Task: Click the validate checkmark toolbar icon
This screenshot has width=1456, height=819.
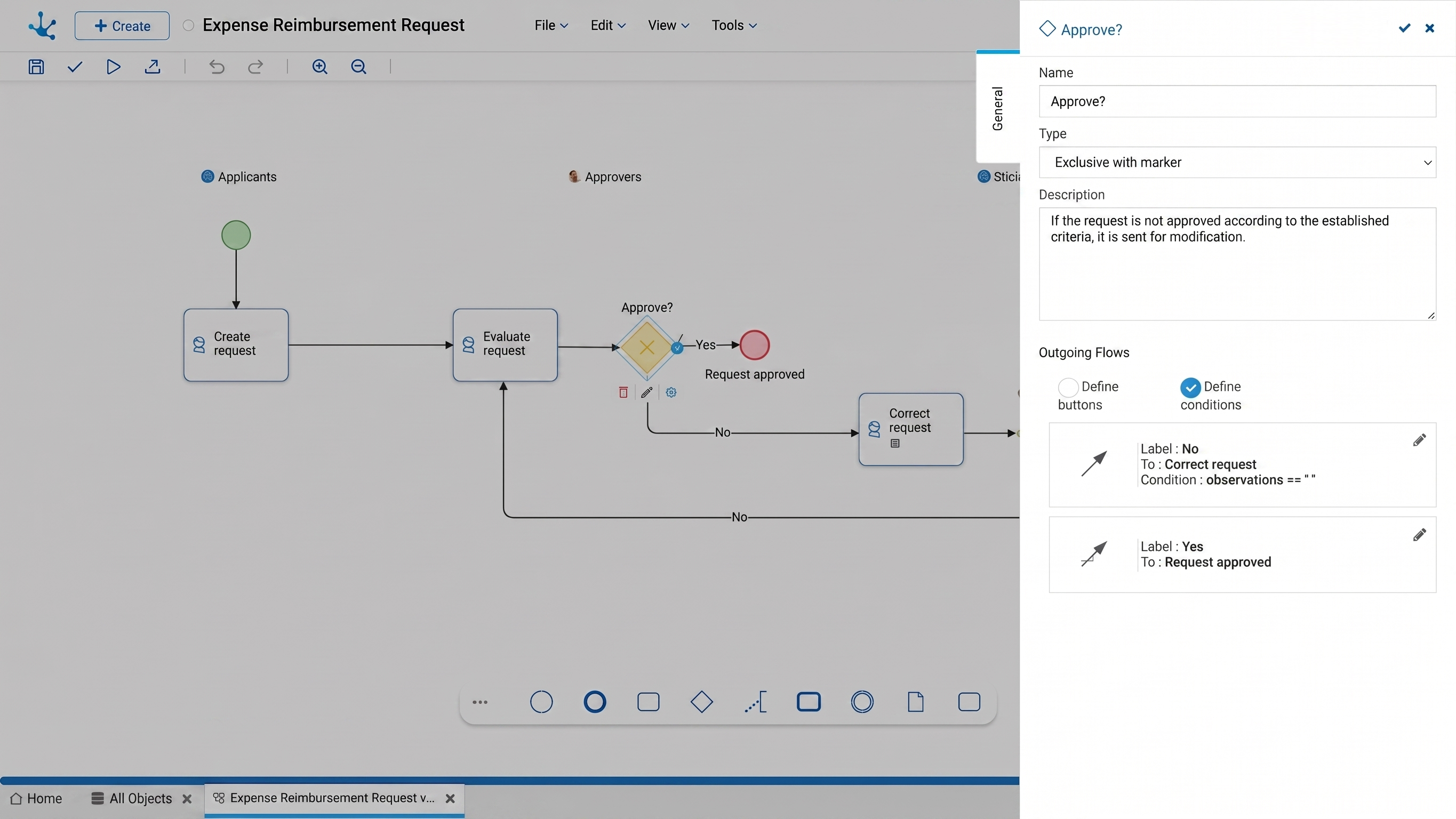Action: tap(75, 67)
